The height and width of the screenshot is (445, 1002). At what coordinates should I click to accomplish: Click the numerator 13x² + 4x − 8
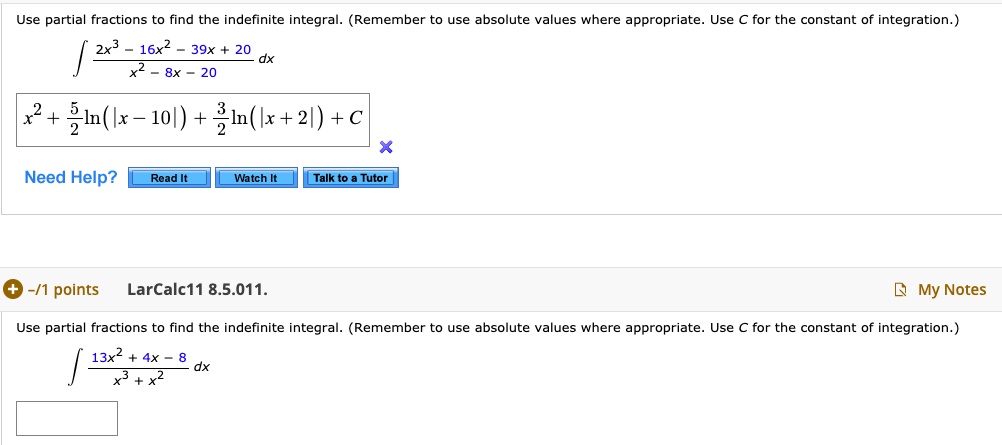point(138,357)
